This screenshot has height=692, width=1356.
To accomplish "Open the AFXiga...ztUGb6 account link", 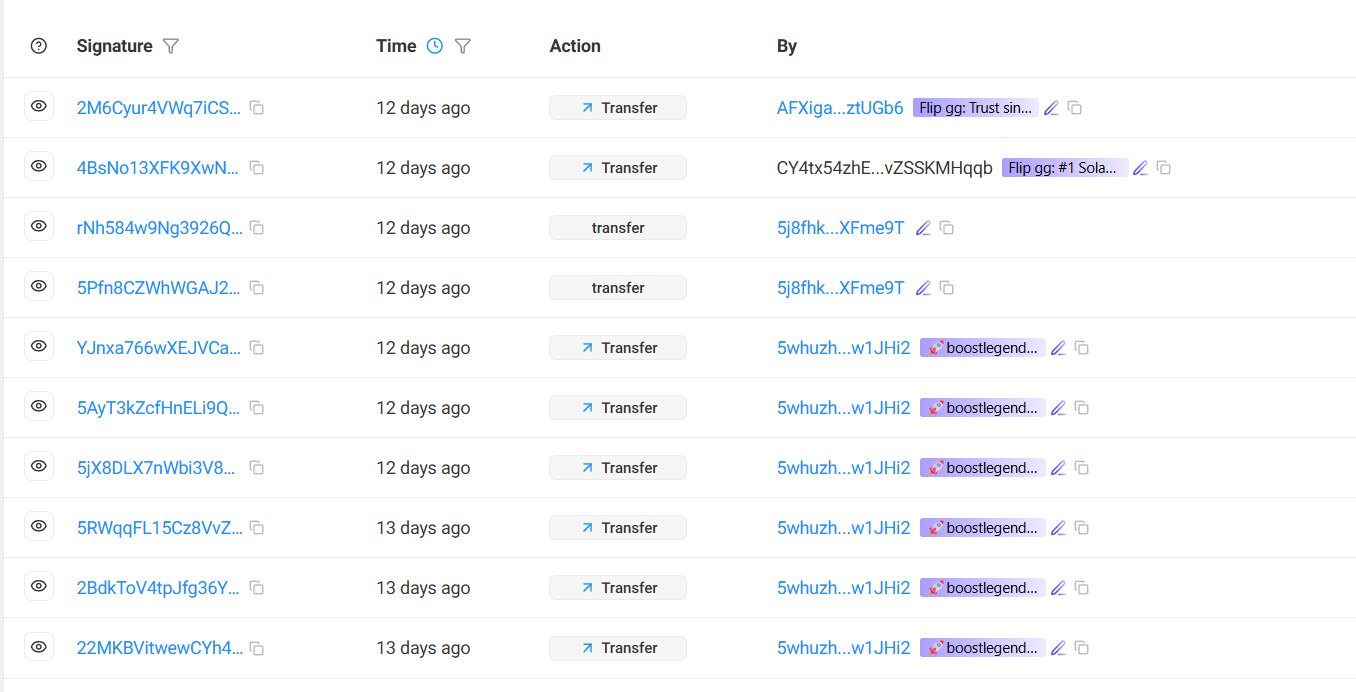I will (x=840, y=108).
